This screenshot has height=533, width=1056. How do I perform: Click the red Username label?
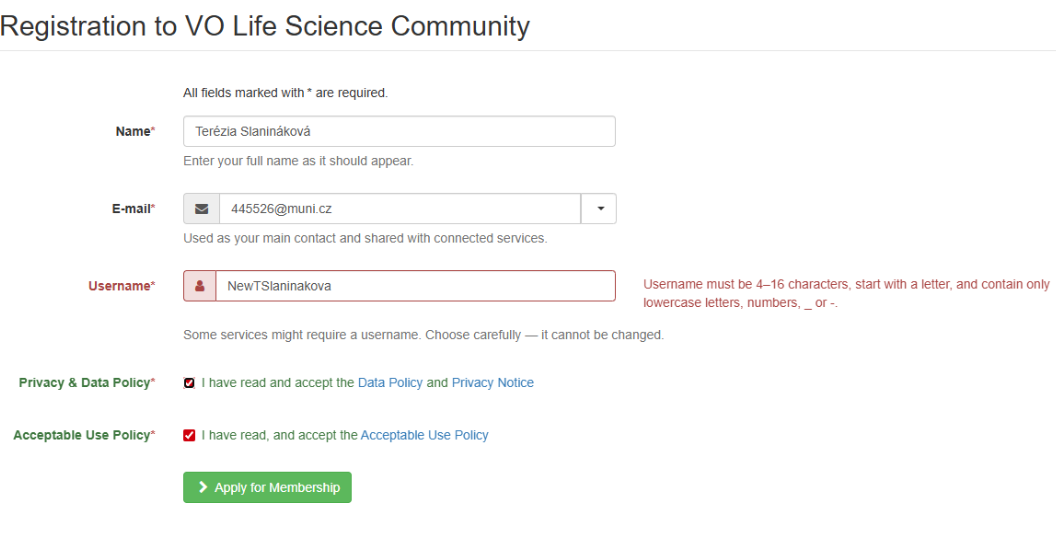coord(120,286)
